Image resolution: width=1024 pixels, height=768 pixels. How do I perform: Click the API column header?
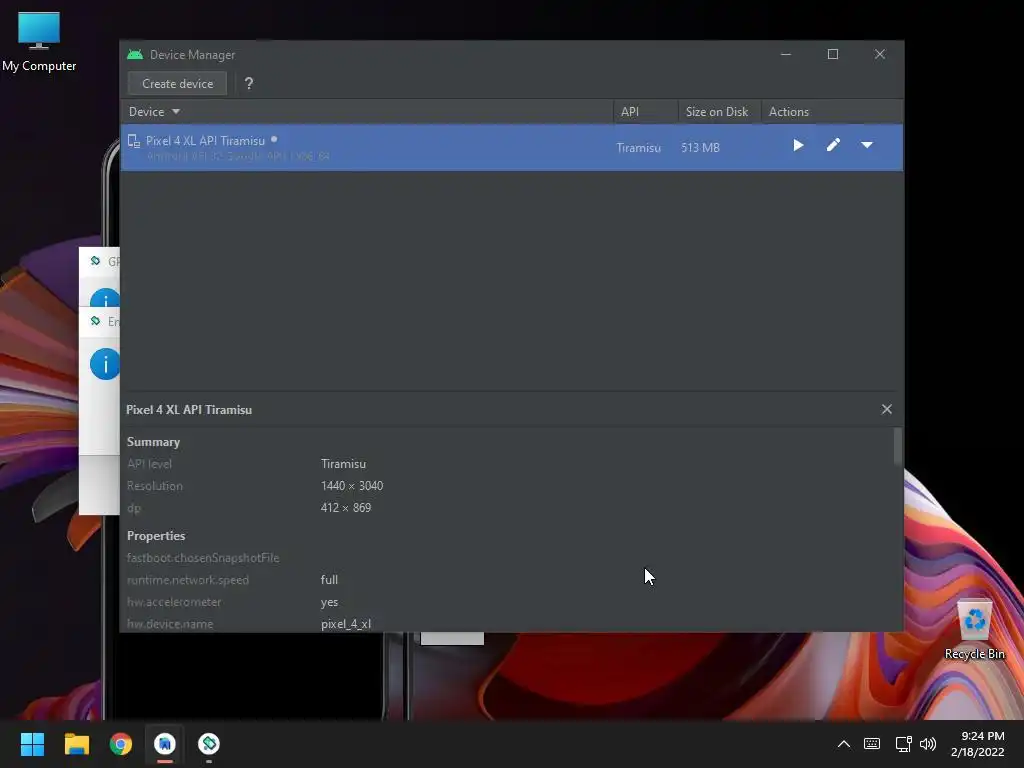click(x=630, y=112)
